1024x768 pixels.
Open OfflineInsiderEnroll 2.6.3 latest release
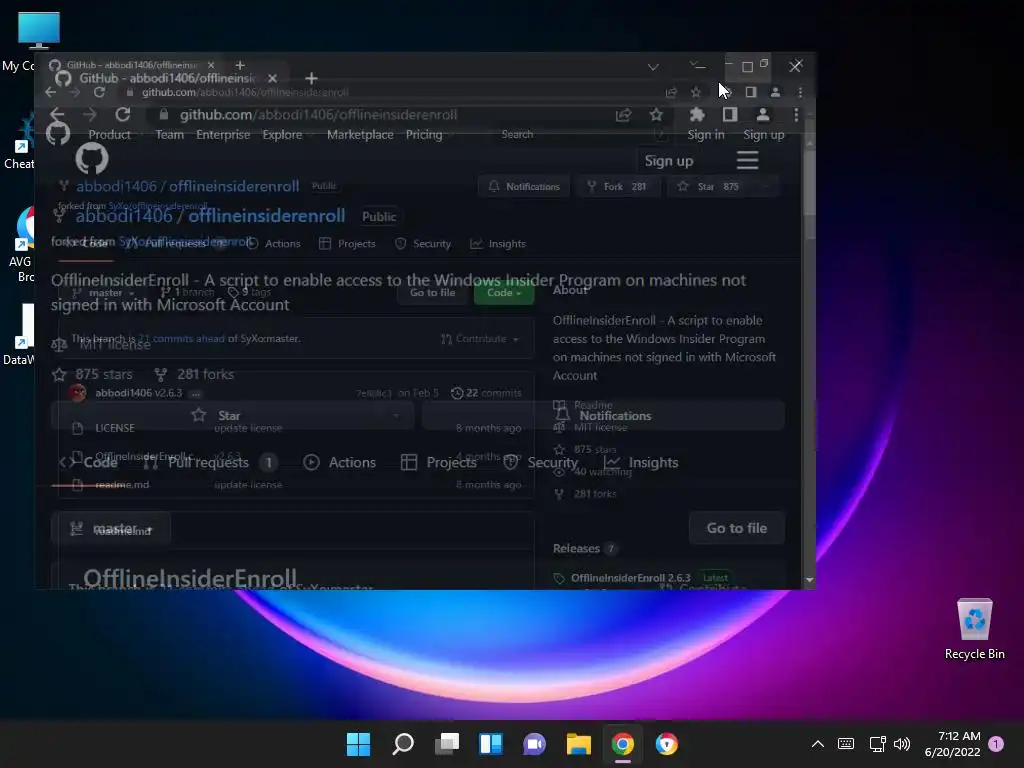[x=631, y=578]
